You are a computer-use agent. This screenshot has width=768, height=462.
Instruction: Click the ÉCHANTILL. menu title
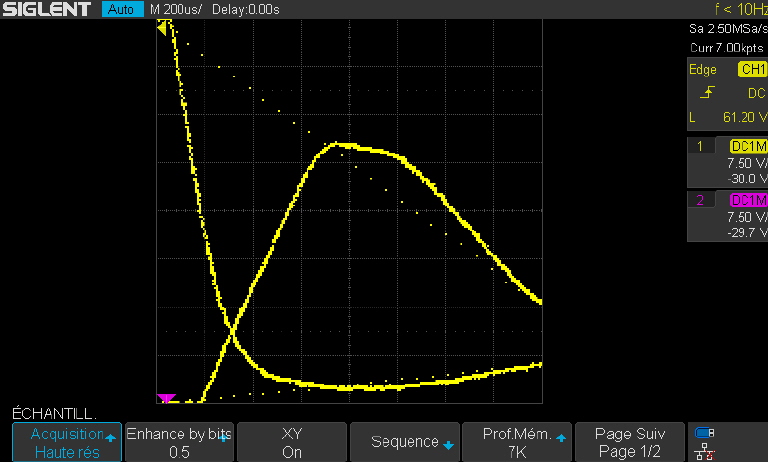pos(54,413)
